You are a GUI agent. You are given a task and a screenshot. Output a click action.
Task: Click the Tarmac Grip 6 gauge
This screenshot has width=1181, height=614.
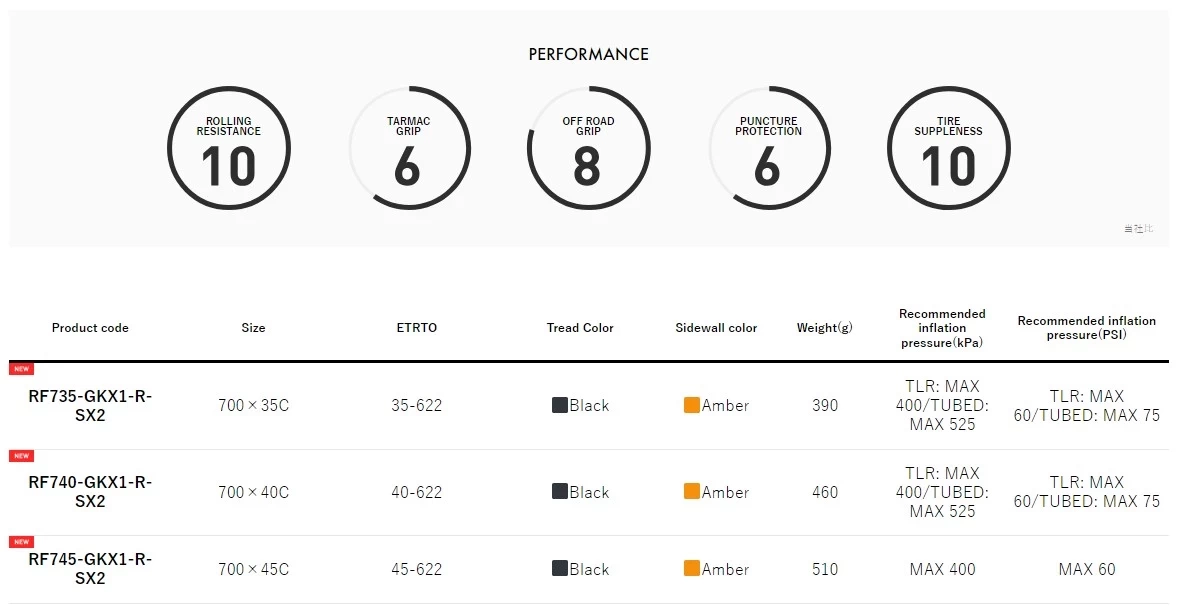coord(409,148)
